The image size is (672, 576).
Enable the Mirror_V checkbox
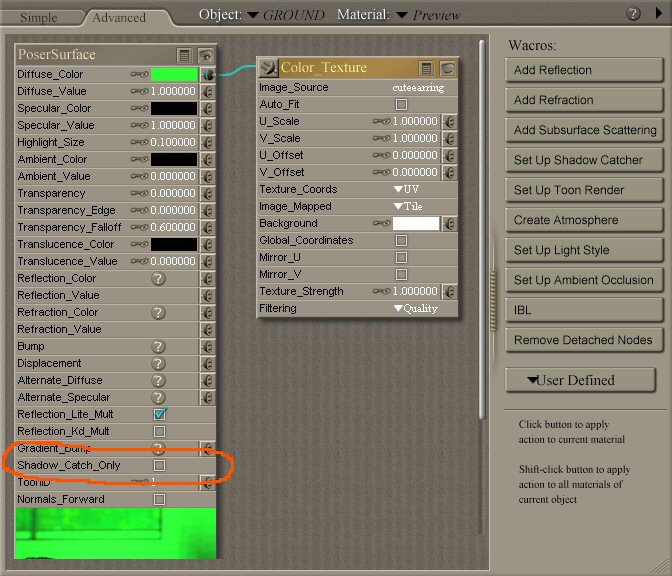[x=402, y=274]
